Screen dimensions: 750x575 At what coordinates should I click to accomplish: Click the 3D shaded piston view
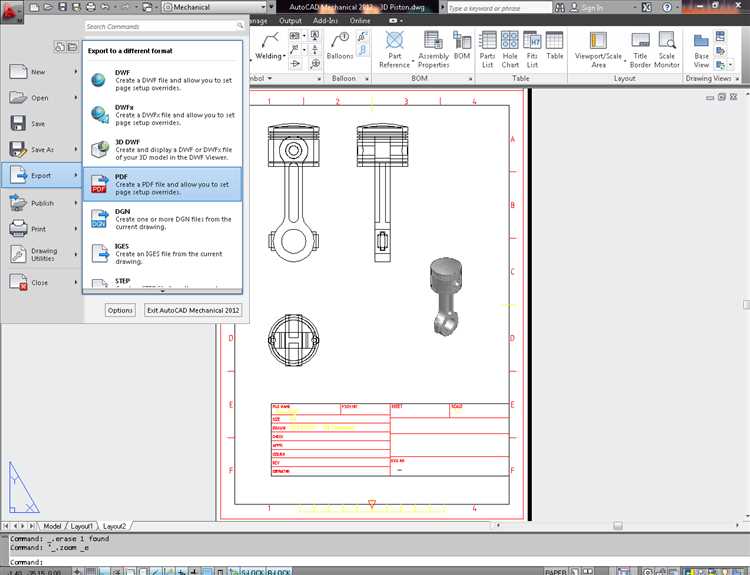click(446, 297)
